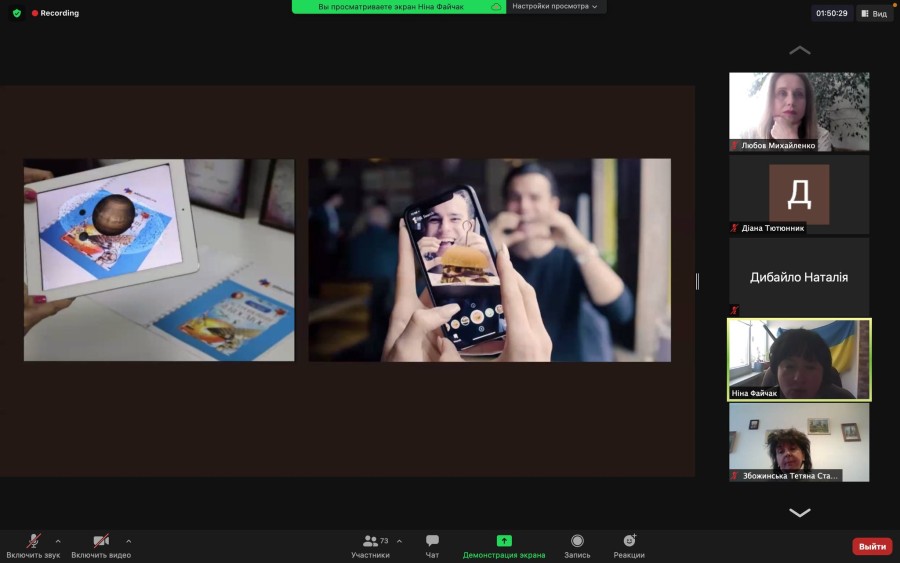
Task: Click the phone burger image in shared slide
Action: click(490, 260)
